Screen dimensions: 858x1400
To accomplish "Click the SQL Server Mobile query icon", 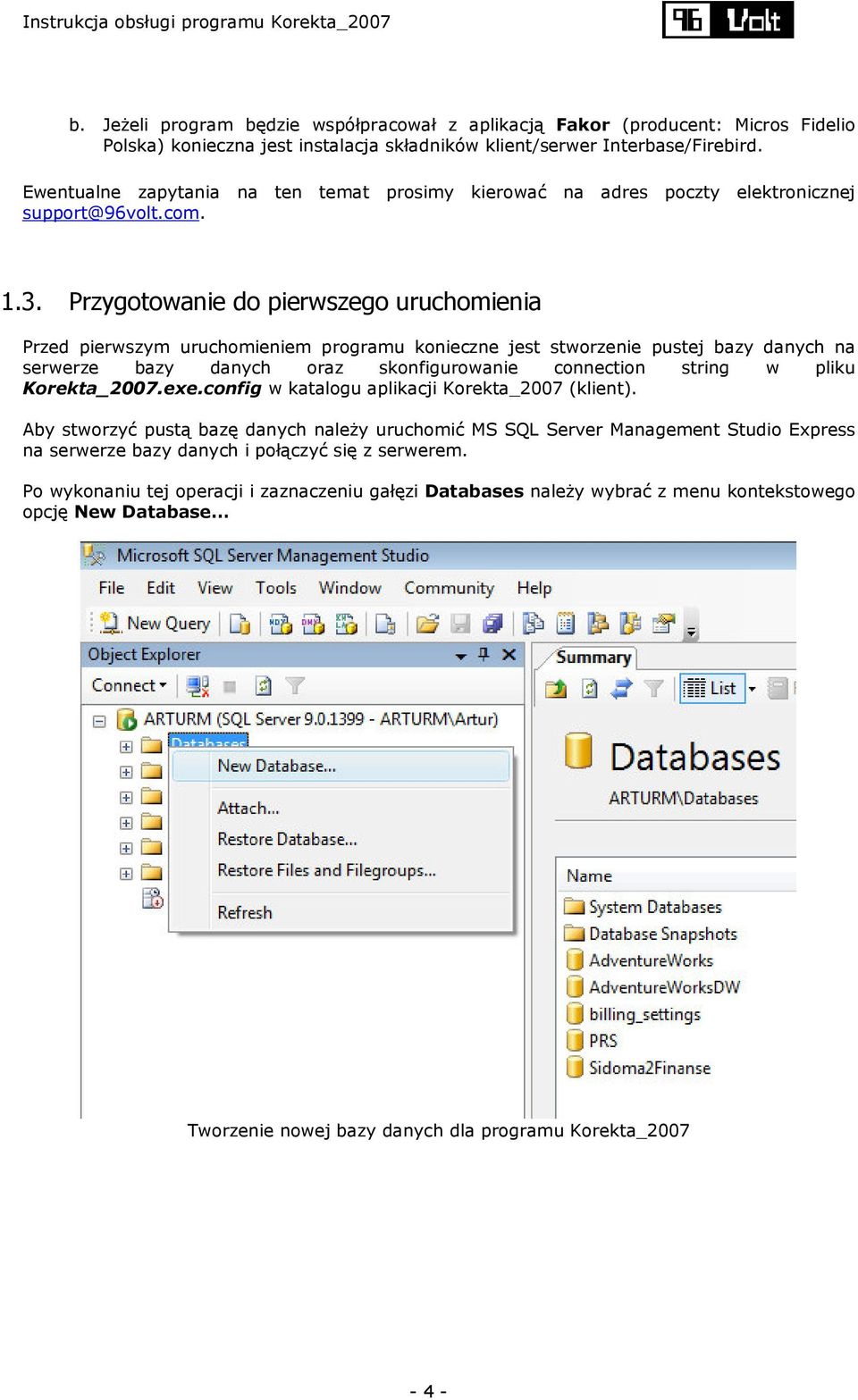I will (385, 624).
